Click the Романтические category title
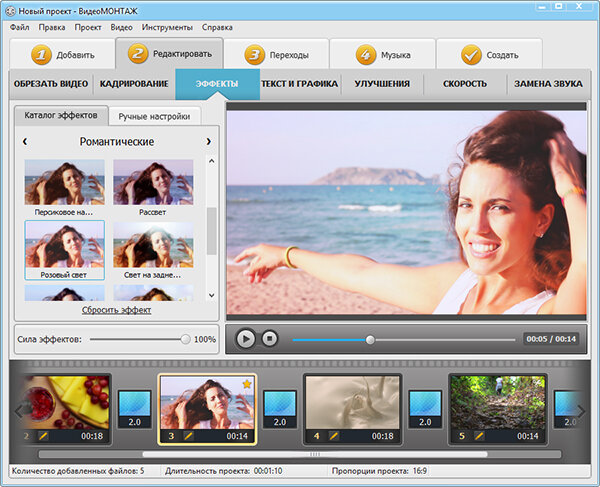Viewport: 600px width, 487px height. tap(117, 142)
